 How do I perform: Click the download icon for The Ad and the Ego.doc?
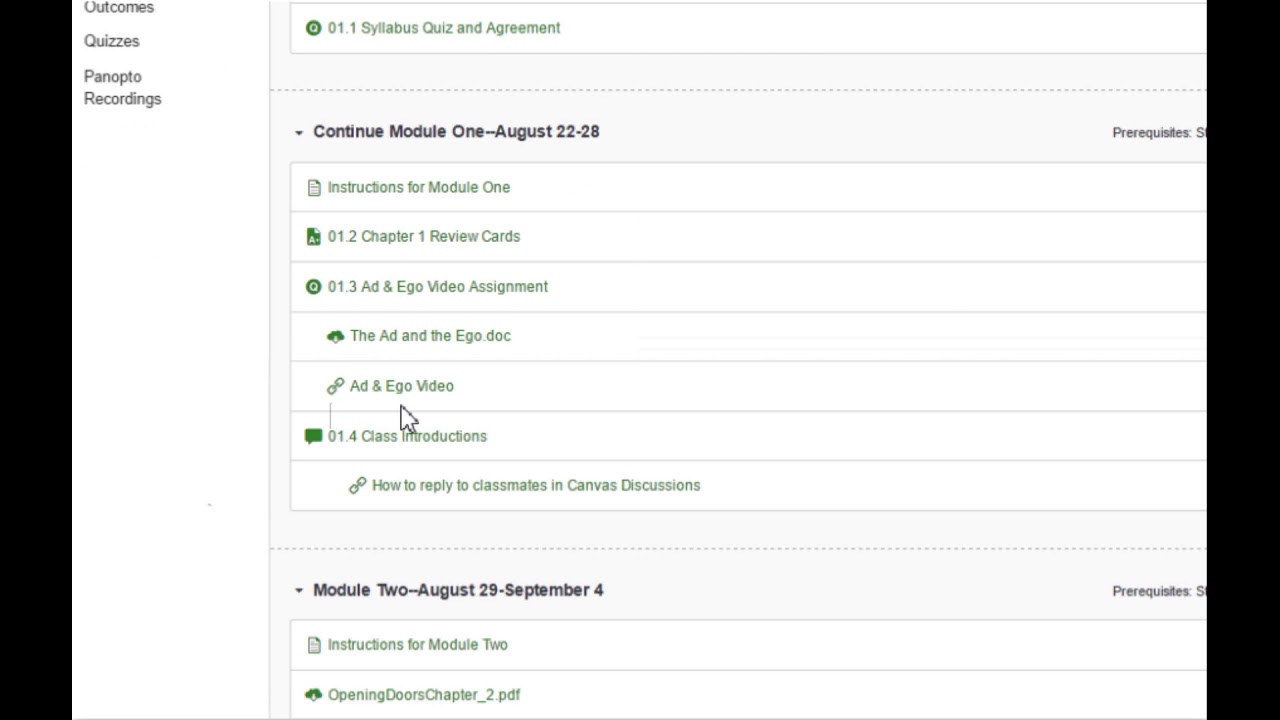point(335,336)
